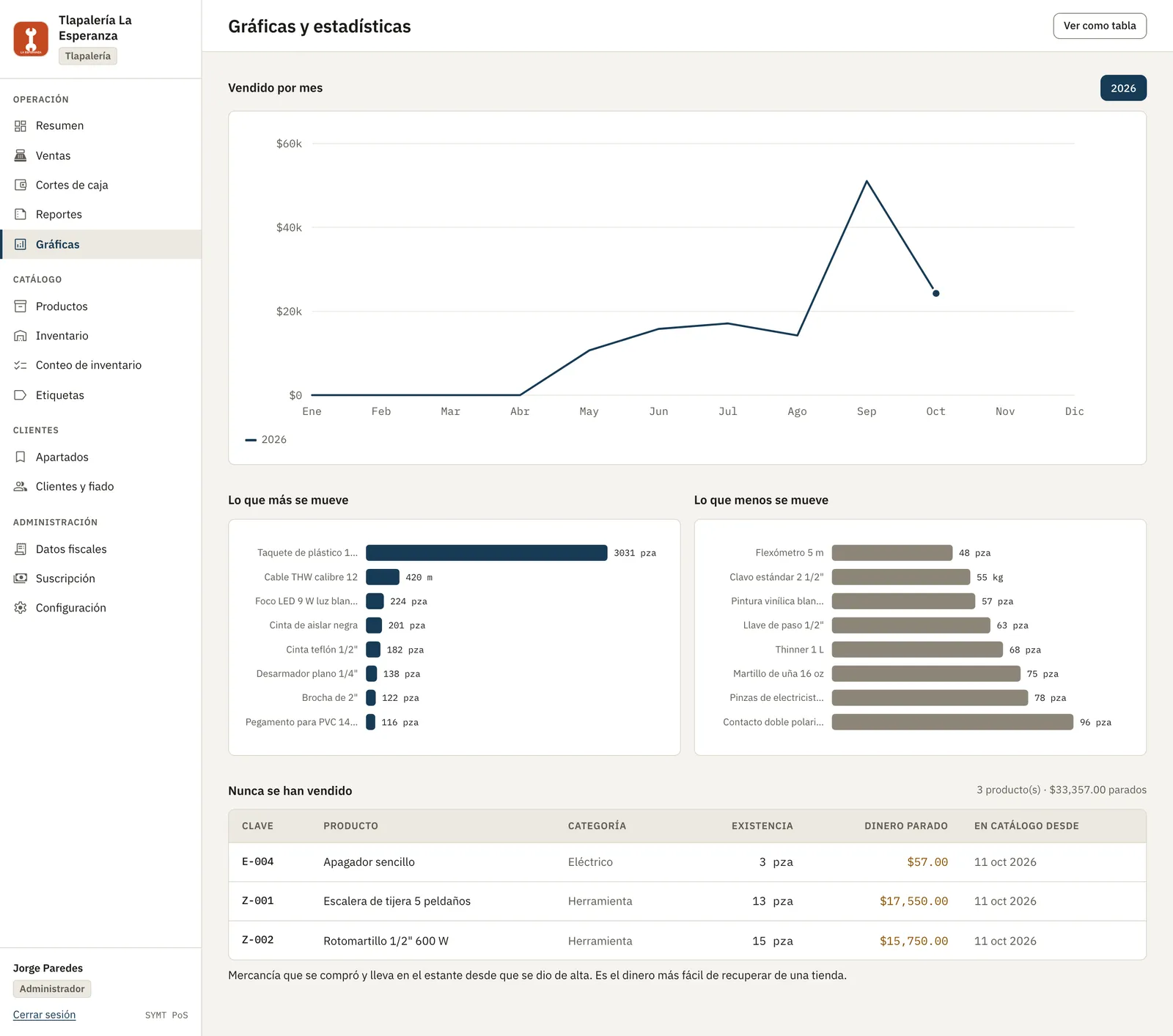This screenshot has height=1036, width=1173.
Task: Click the Ventas register icon
Action: (21, 155)
